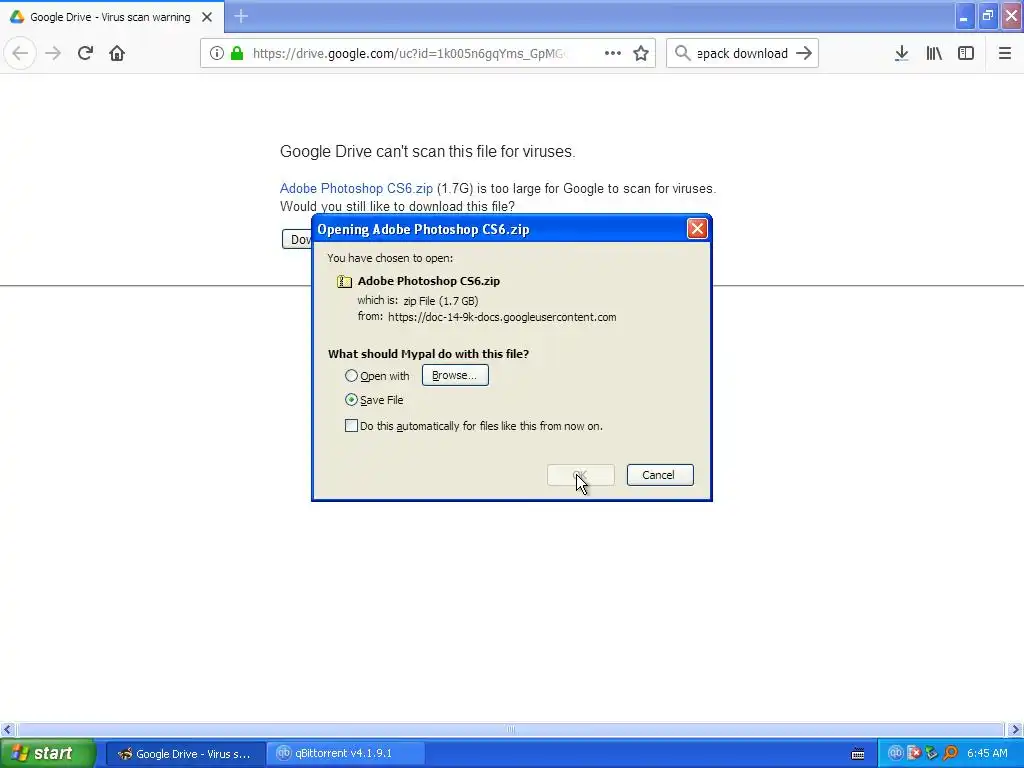Close the Opening Adobe Photoshop dialog
Image resolution: width=1024 pixels, height=768 pixels.
point(697,229)
